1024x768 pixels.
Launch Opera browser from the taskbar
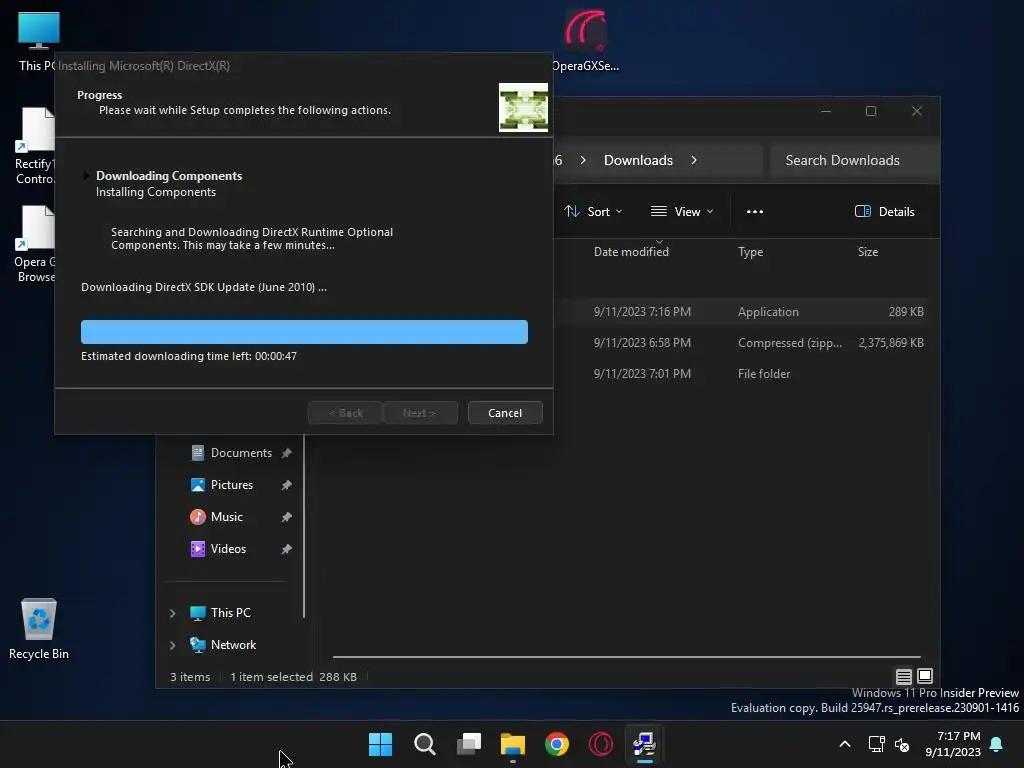[x=601, y=744]
